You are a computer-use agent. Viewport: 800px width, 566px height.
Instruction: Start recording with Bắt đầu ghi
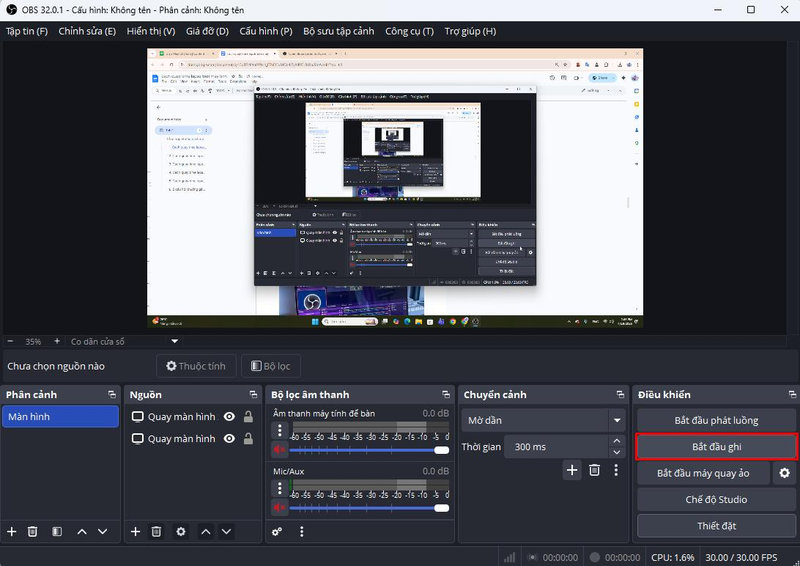coord(716,447)
